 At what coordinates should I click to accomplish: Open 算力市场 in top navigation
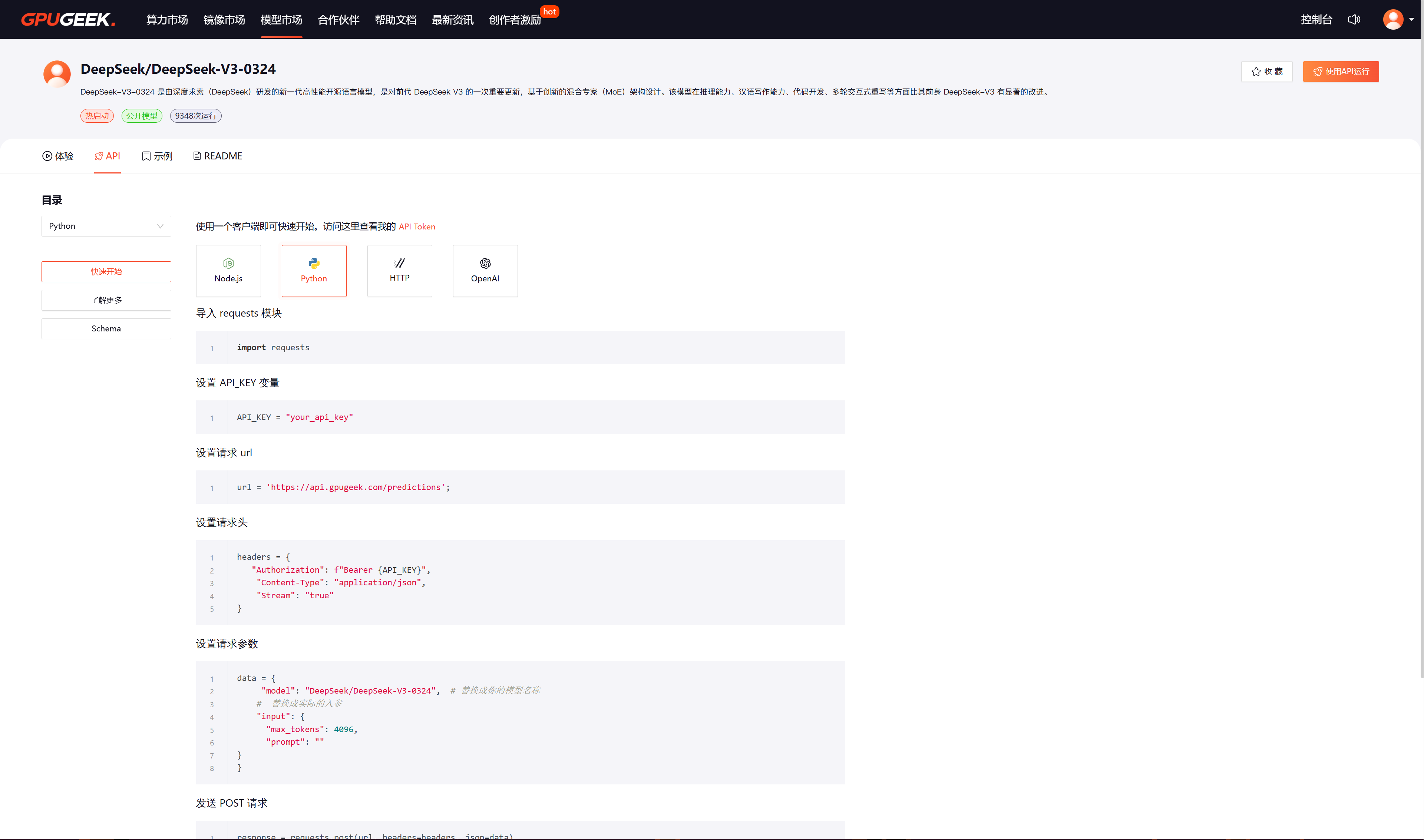point(167,20)
